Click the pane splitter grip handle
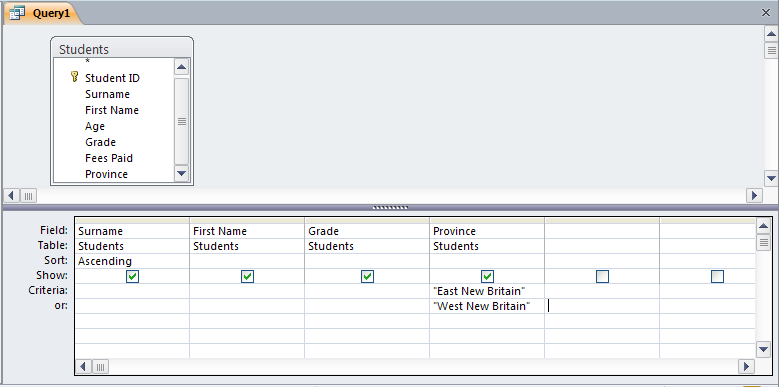 [390, 207]
